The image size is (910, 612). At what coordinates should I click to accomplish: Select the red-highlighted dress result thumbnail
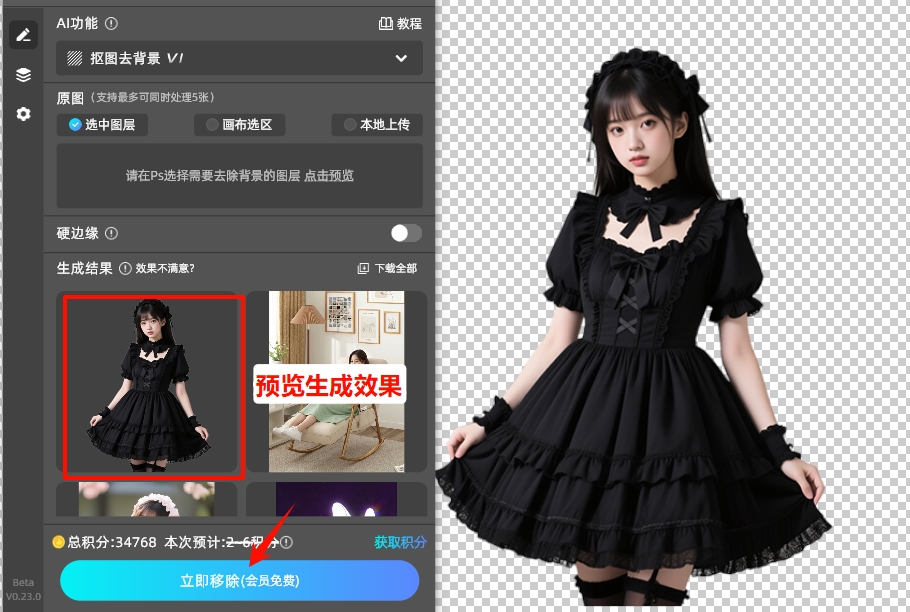[152, 387]
